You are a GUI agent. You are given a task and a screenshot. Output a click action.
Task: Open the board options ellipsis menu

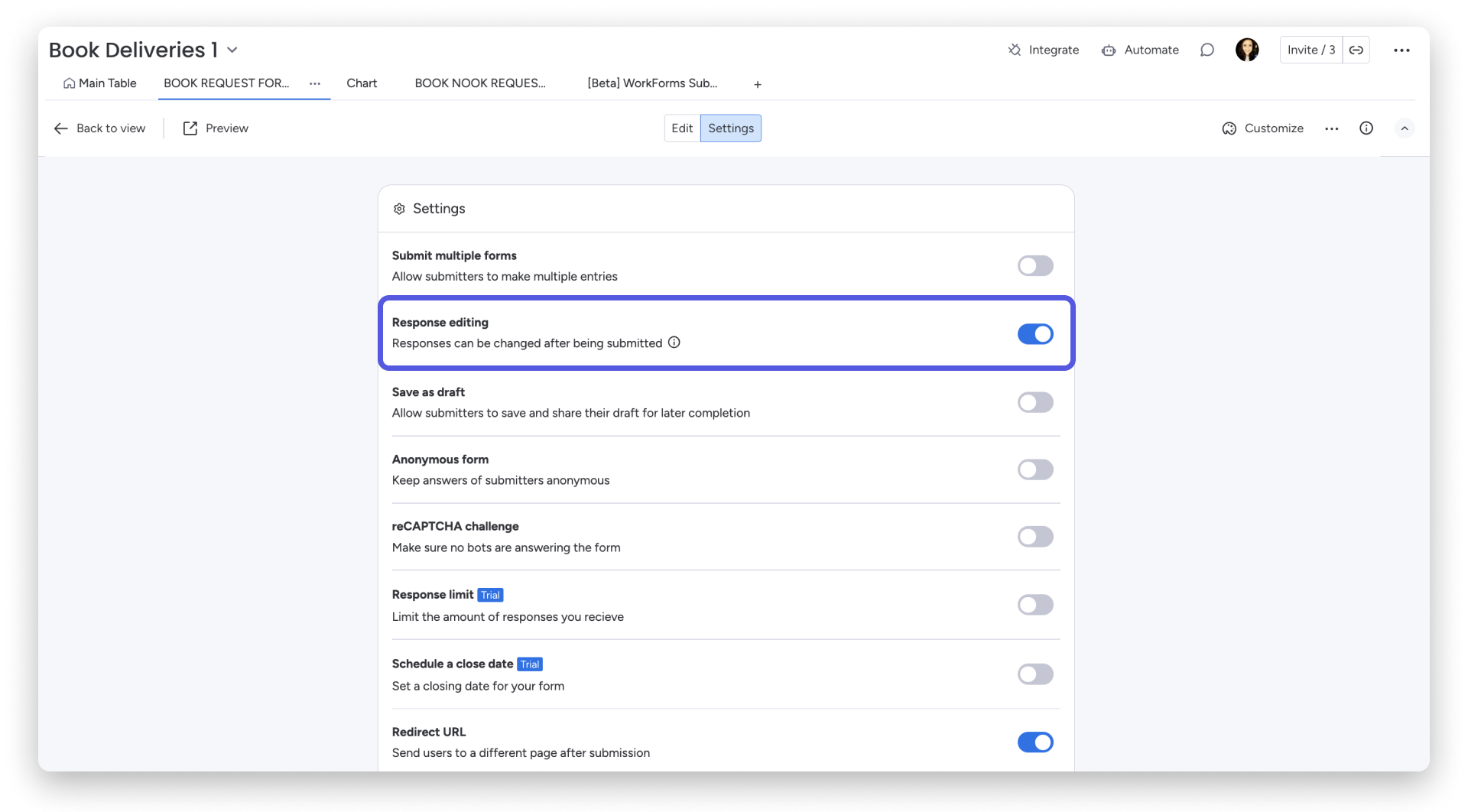pyautogui.click(x=1403, y=50)
